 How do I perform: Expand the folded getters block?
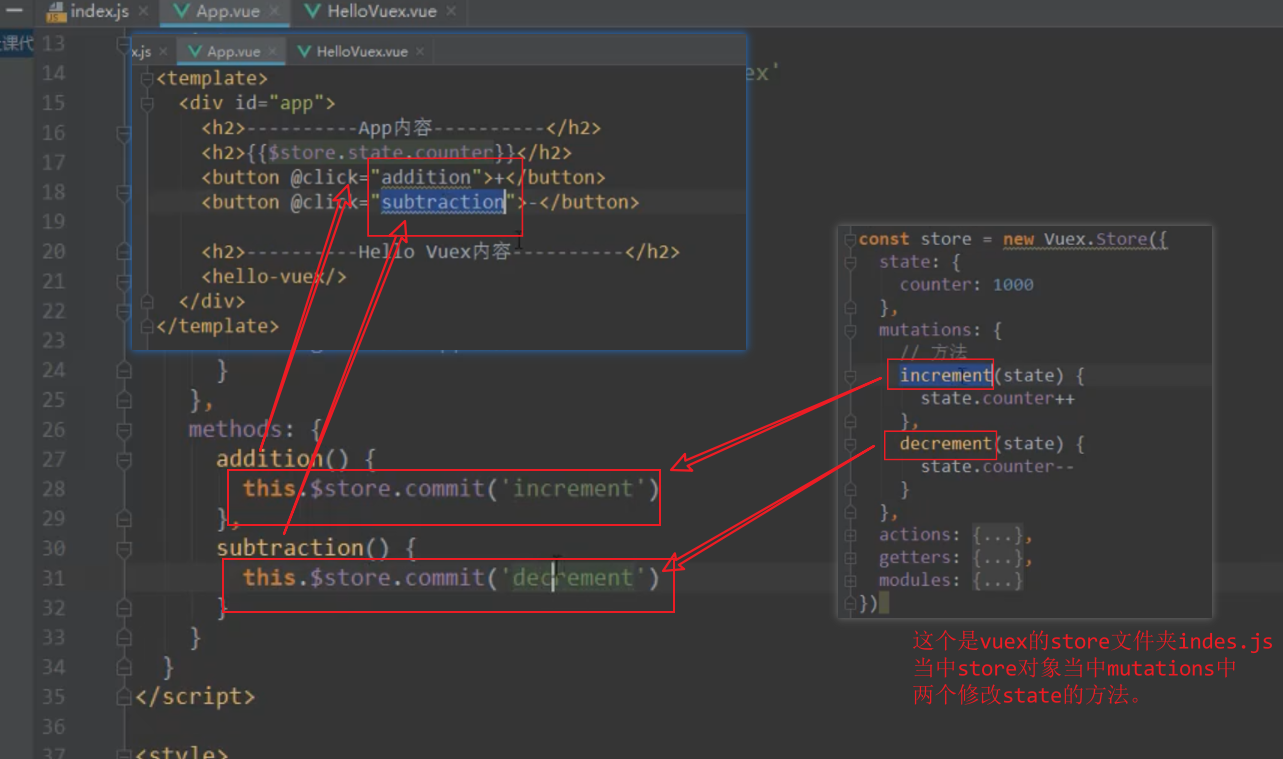(x=850, y=558)
